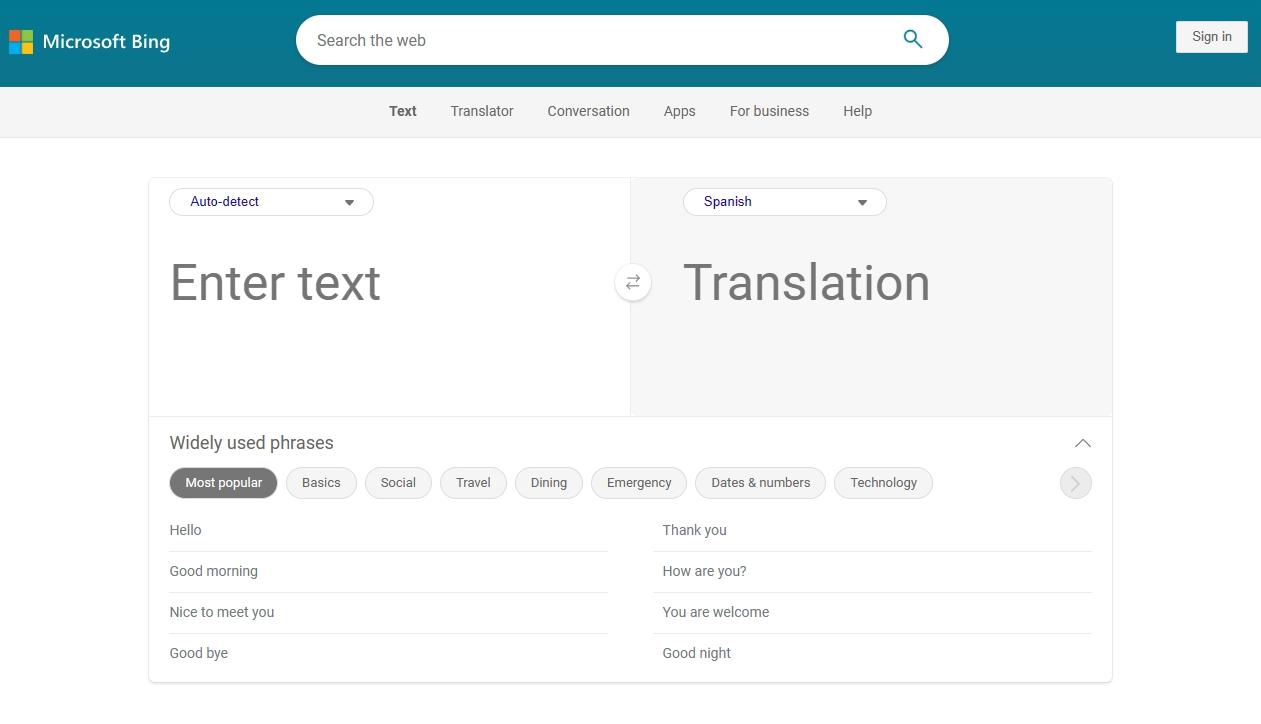Focus the Search the web box
Image resolution: width=1261 pixels, height=724 pixels.
tap(600, 40)
